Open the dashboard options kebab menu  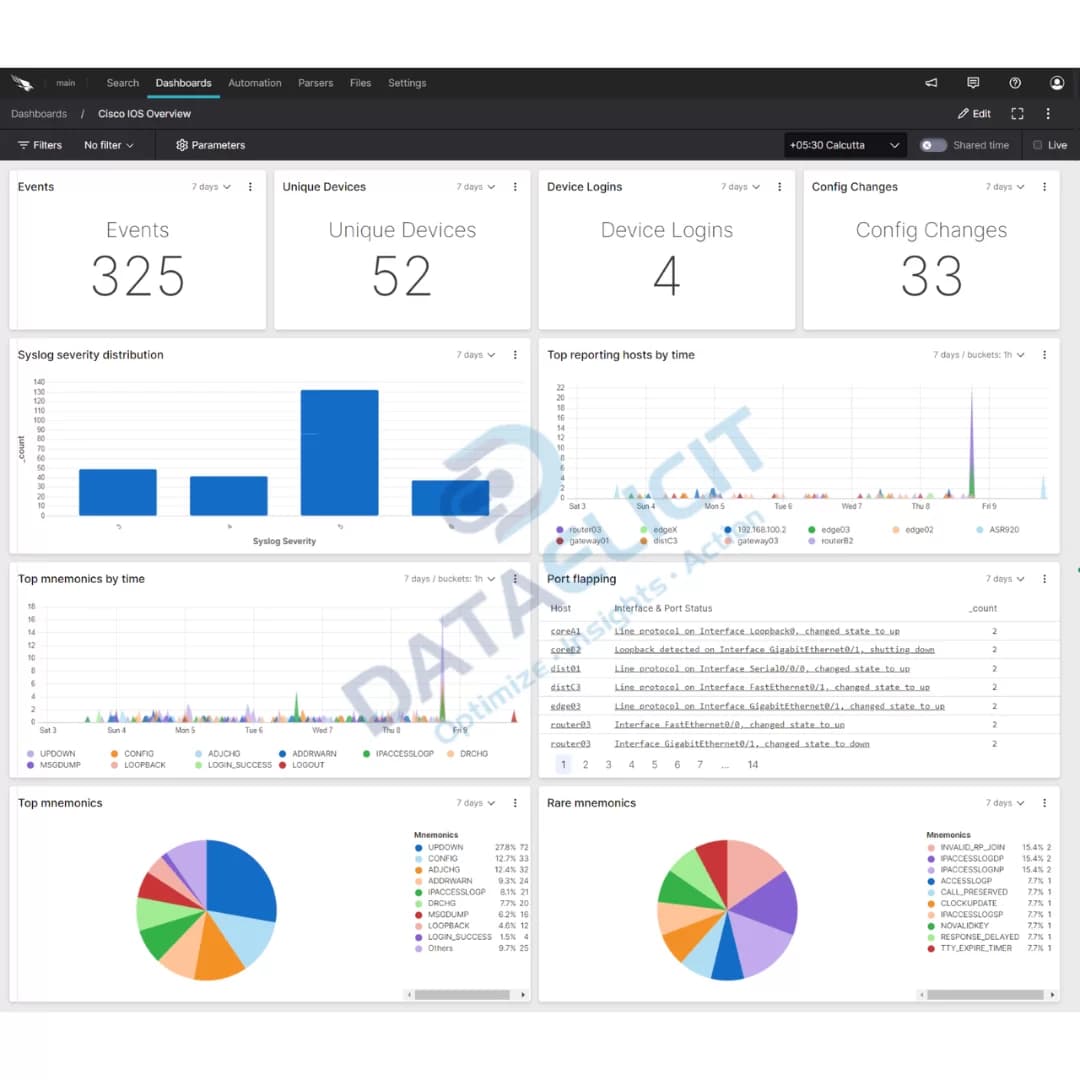pos(1048,114)
